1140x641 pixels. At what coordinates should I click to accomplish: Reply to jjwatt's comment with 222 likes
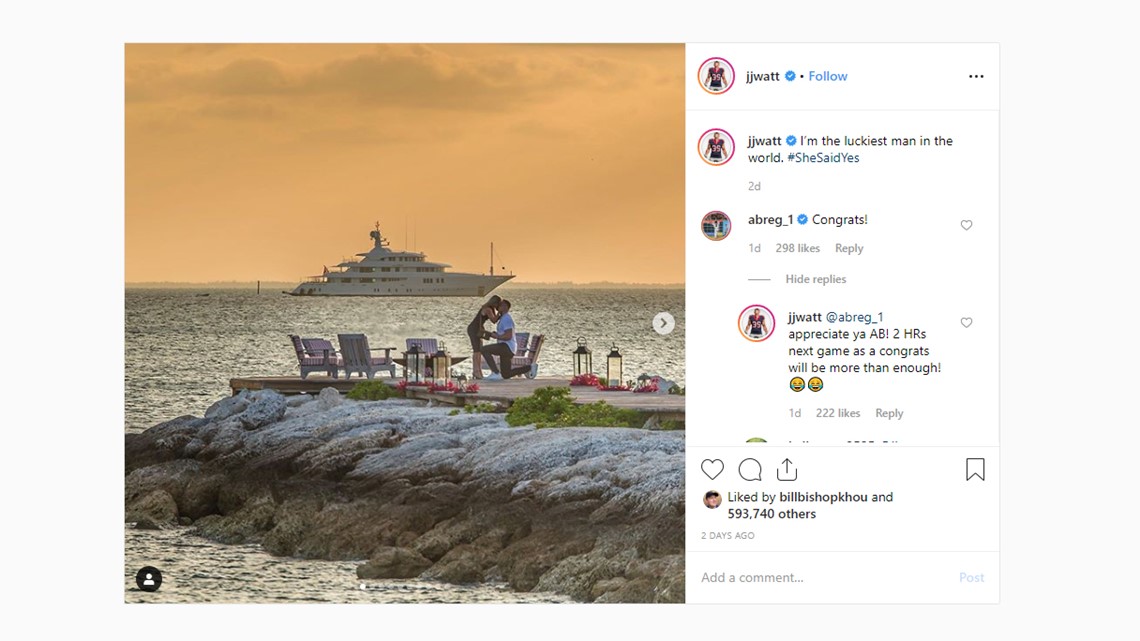(x=888, y=413)
